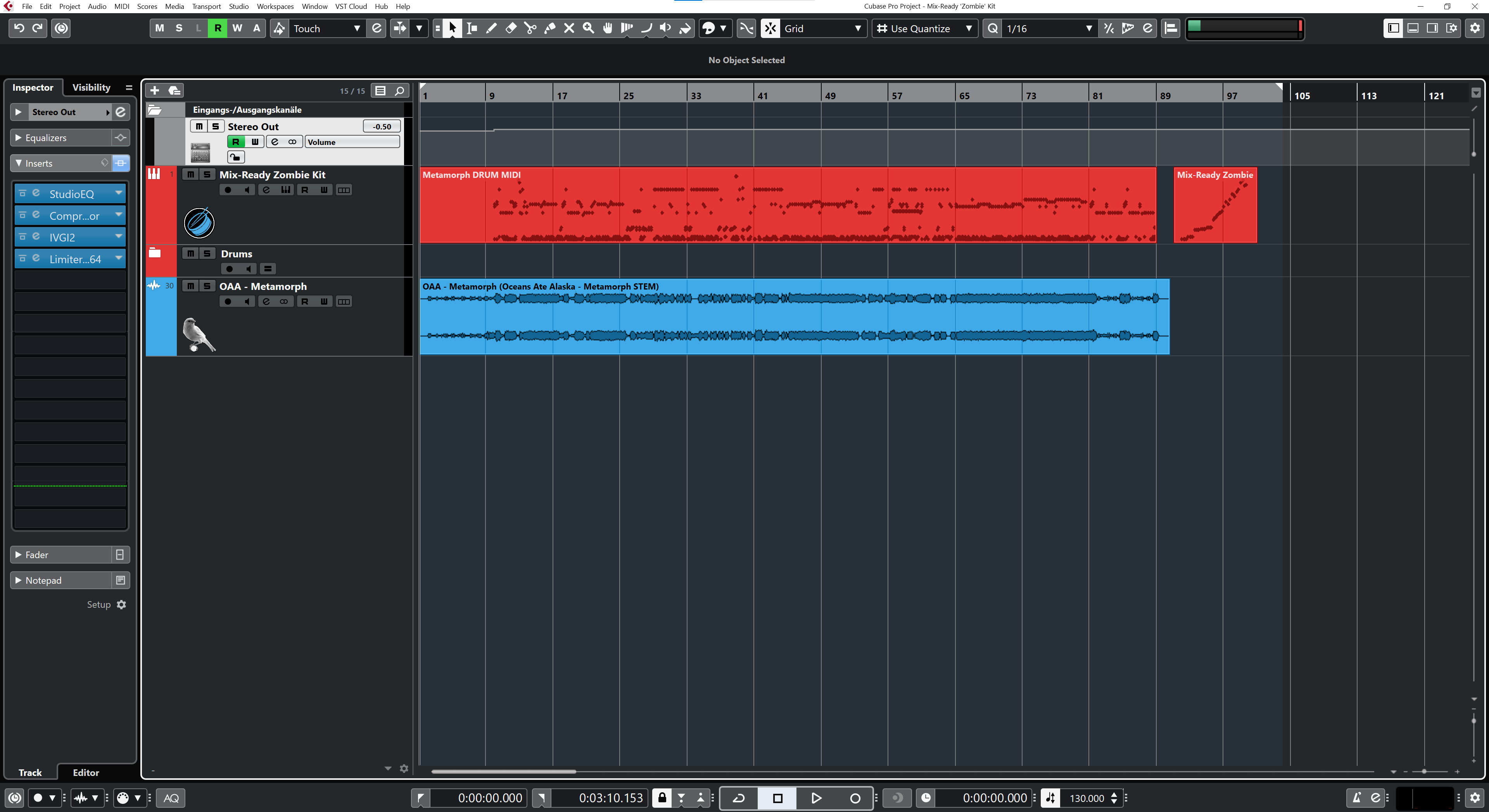This screenshot has width=1489, height=812.
Task: Toggle global Read automation button
Action: click(x=217, y=28)
